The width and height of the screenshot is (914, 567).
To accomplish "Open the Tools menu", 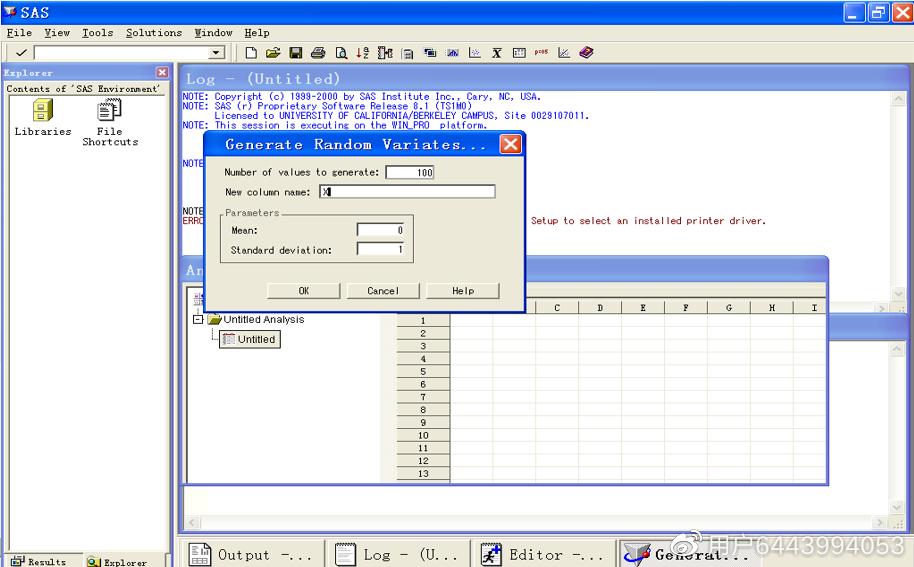I will coord(97,33).
